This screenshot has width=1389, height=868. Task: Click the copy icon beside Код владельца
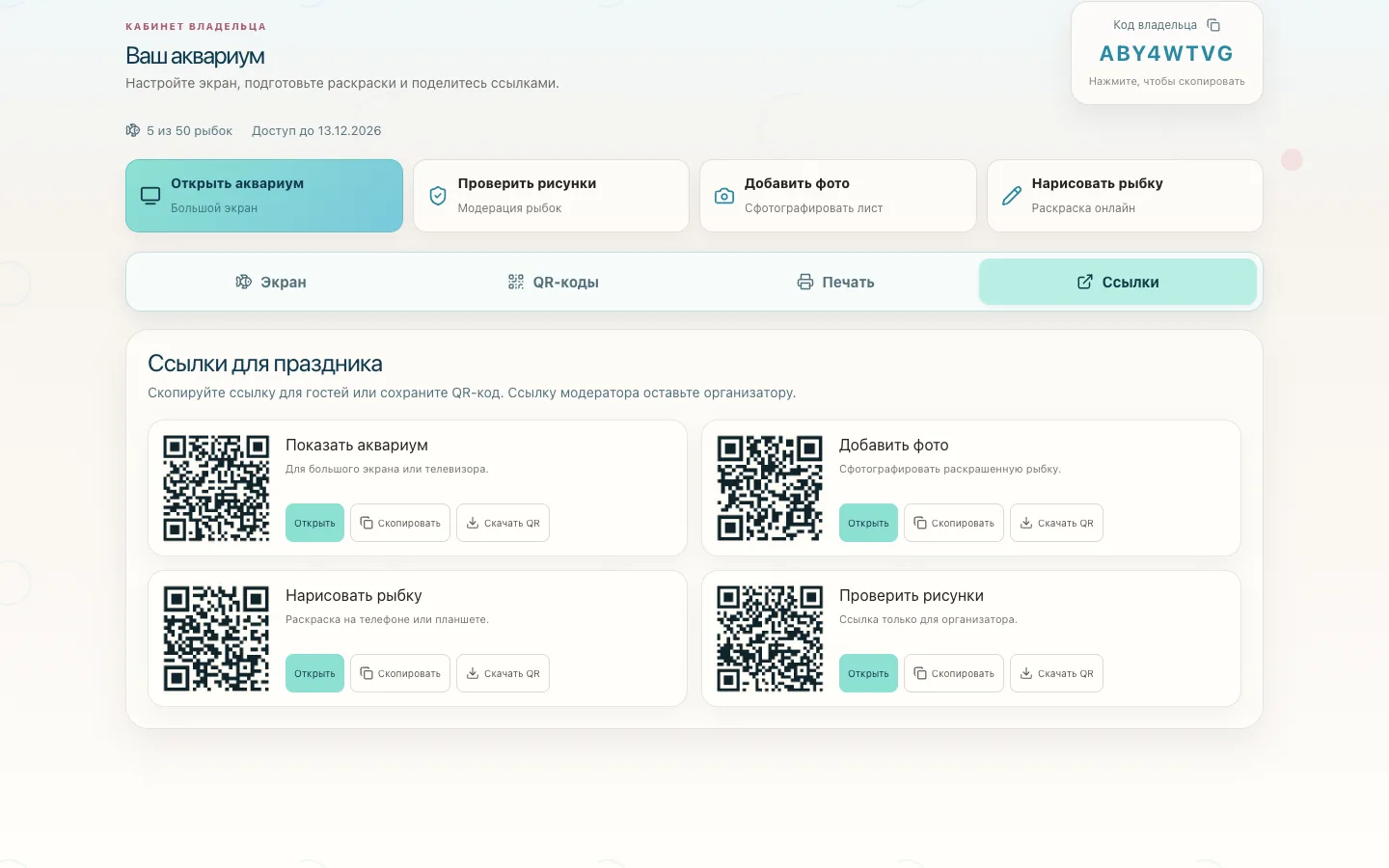tap(1213, 25)
